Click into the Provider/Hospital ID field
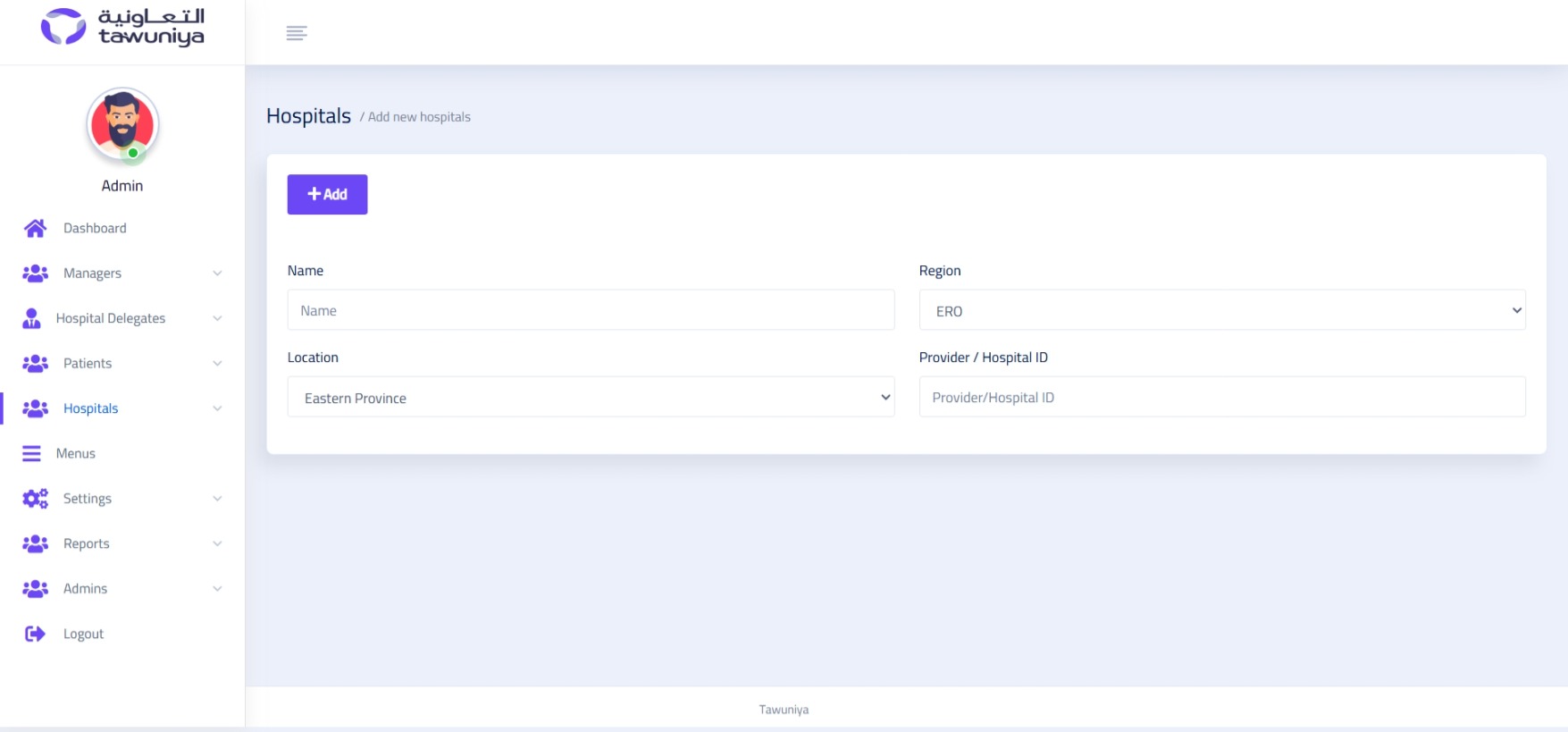Image resolution: width=1568 pixels, height=732 pixels. click(x=1221, y=397)
